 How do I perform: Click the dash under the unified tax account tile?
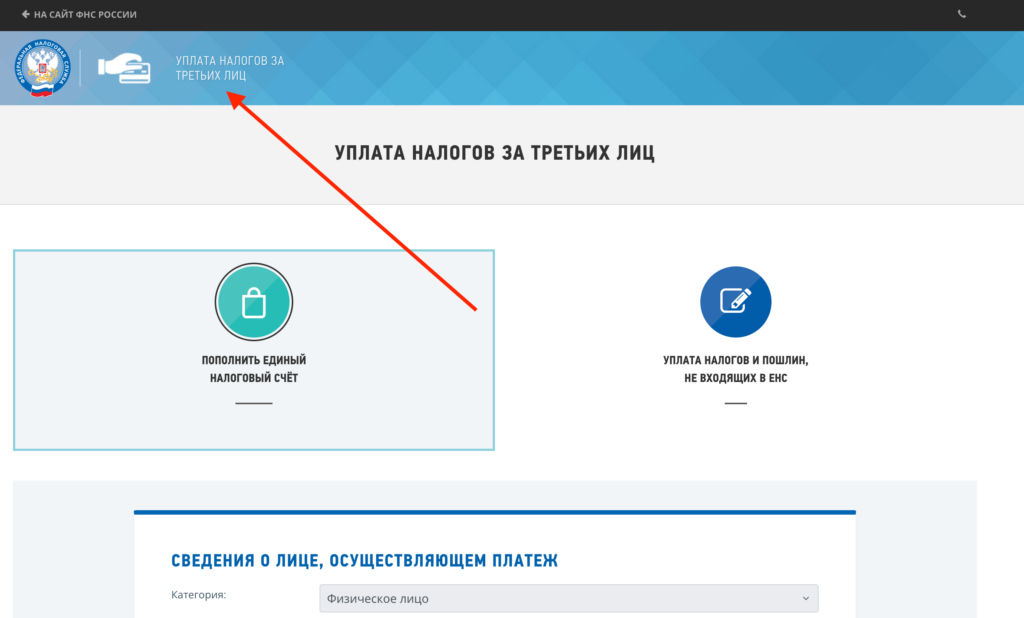click(253, 403)
